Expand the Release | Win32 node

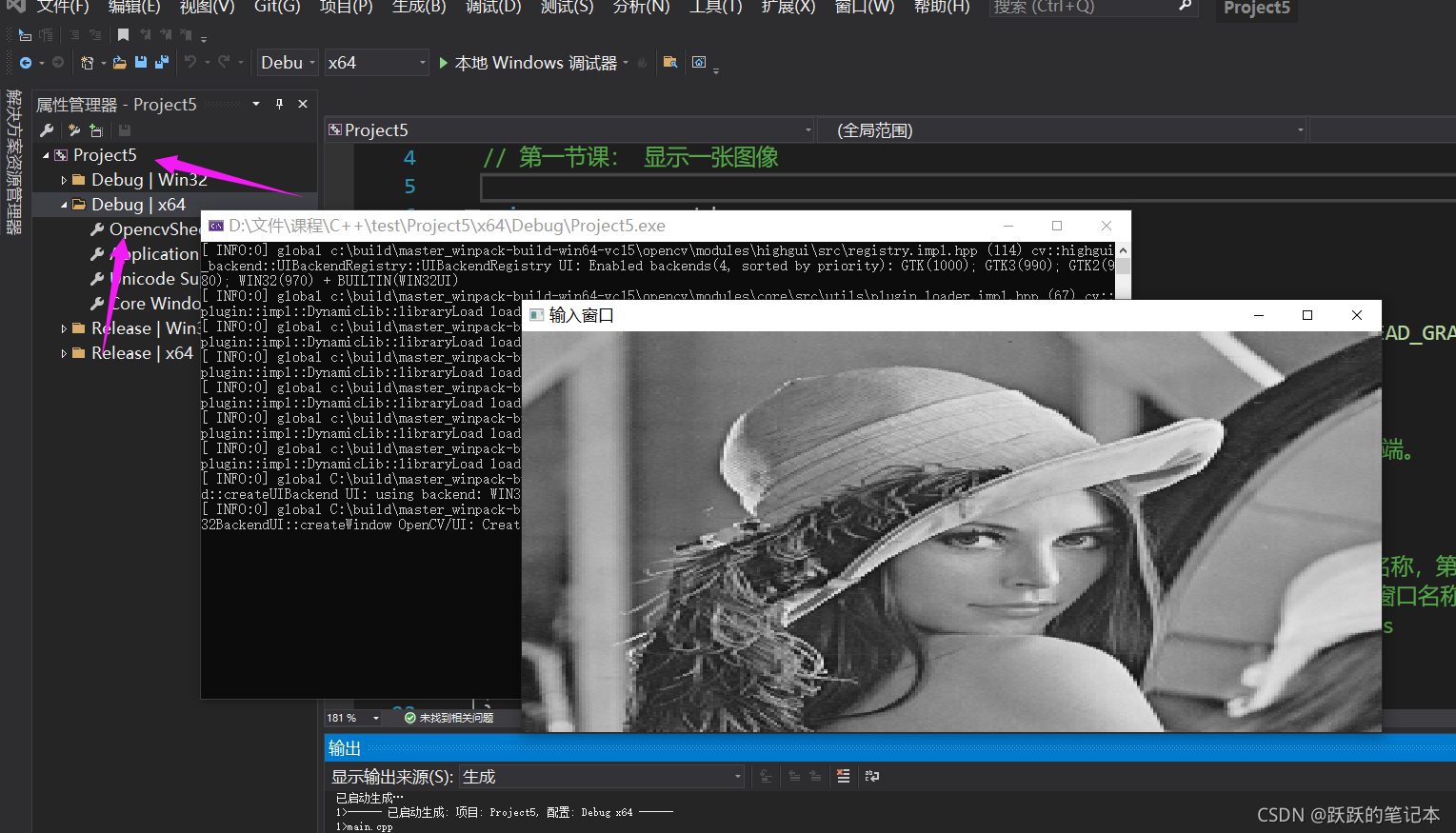[x=64, y=328]
